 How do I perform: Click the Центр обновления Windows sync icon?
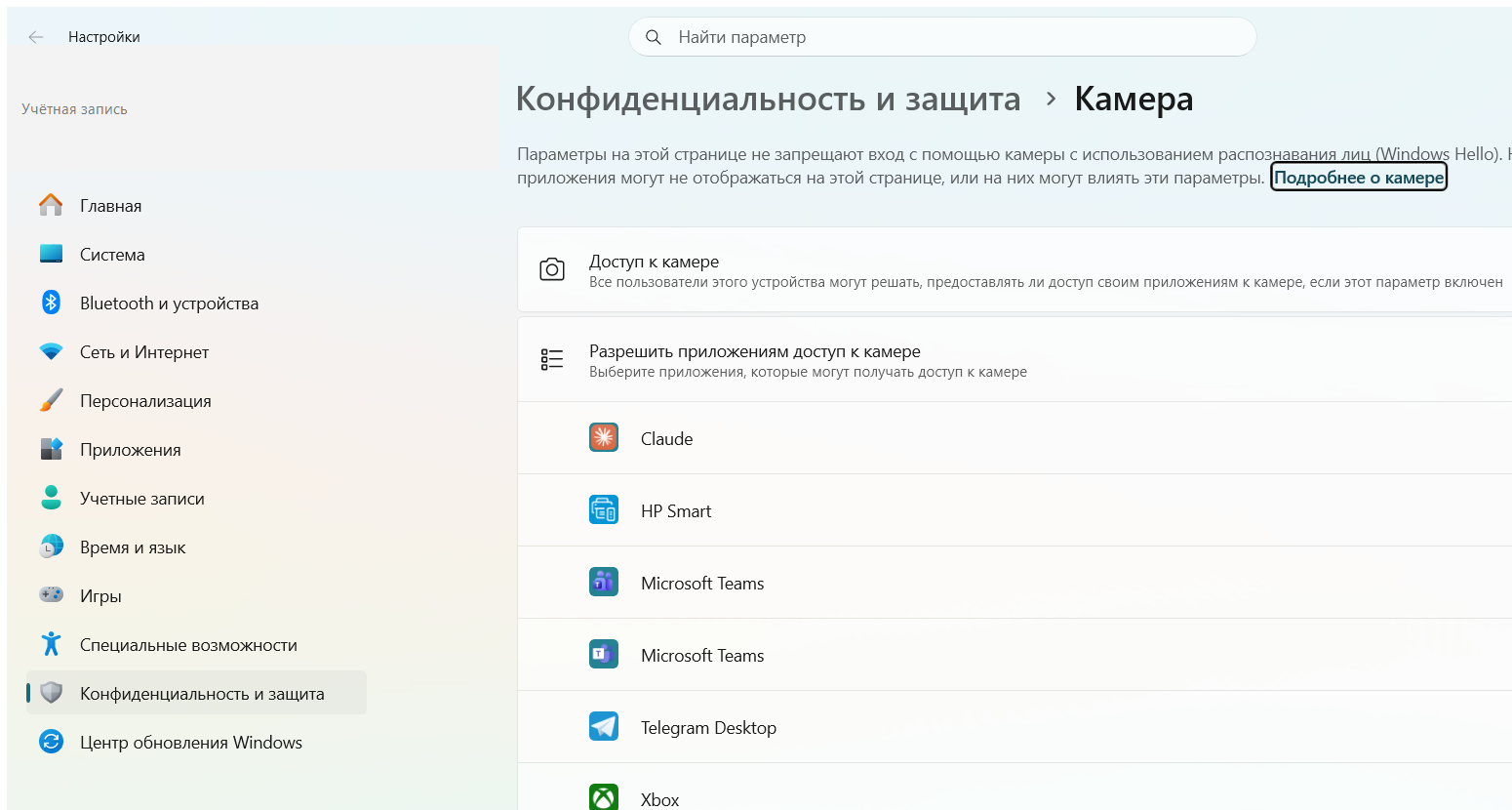pos(51,742)
